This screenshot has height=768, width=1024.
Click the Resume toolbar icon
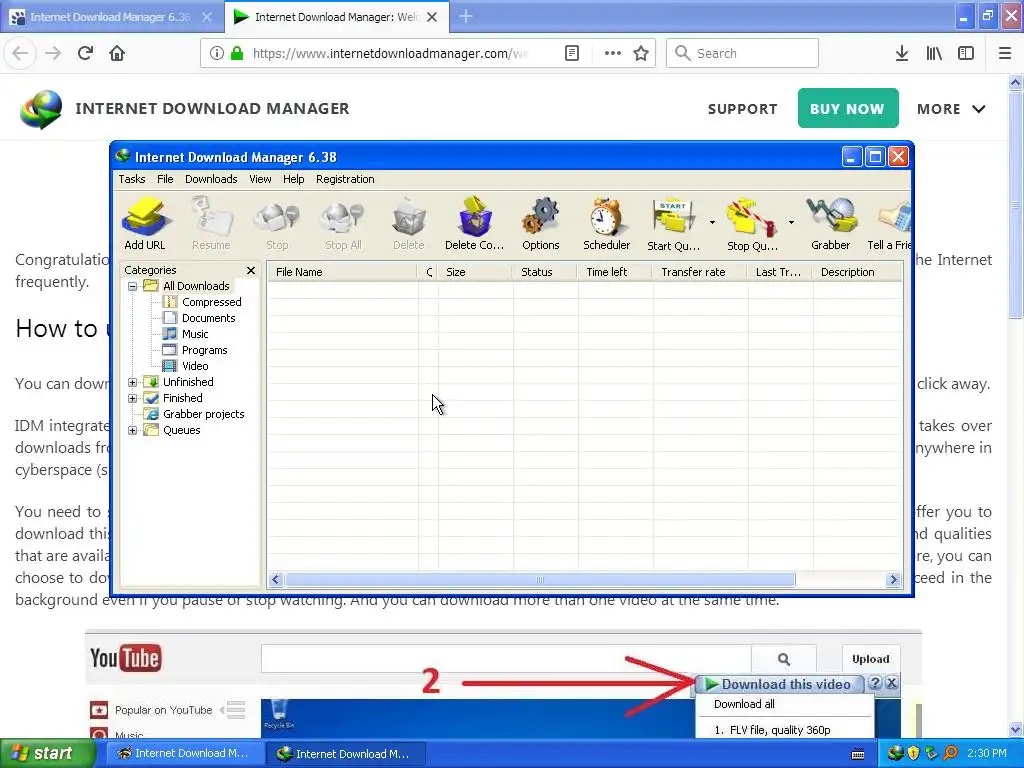pos(211,223)
